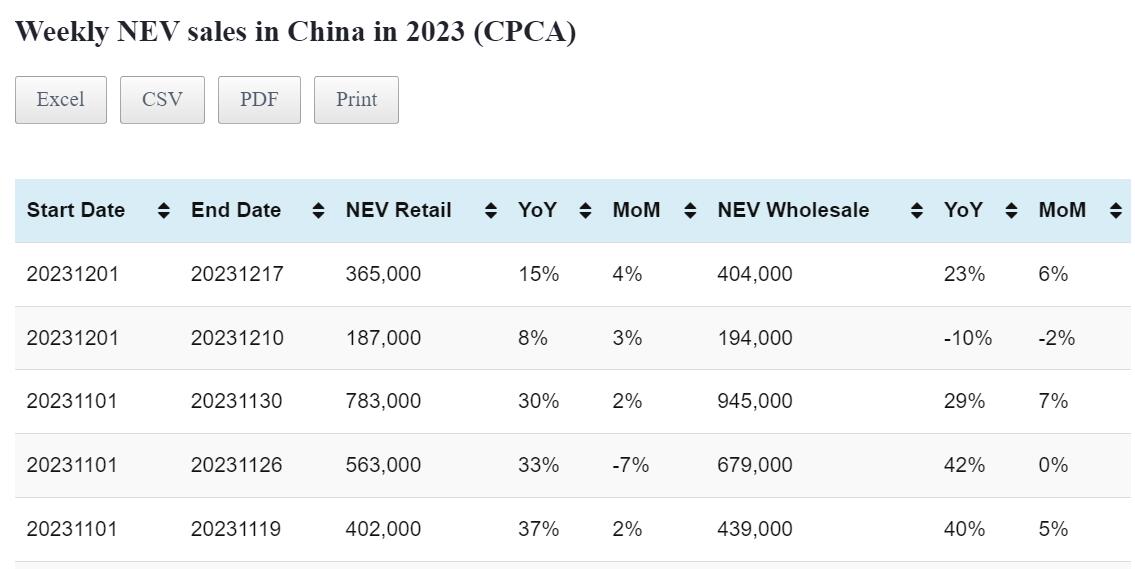Click the NEV Retail header label
Image resolution: width=1135 pixels, height=569 pixels.
click(x=399, y=211)
